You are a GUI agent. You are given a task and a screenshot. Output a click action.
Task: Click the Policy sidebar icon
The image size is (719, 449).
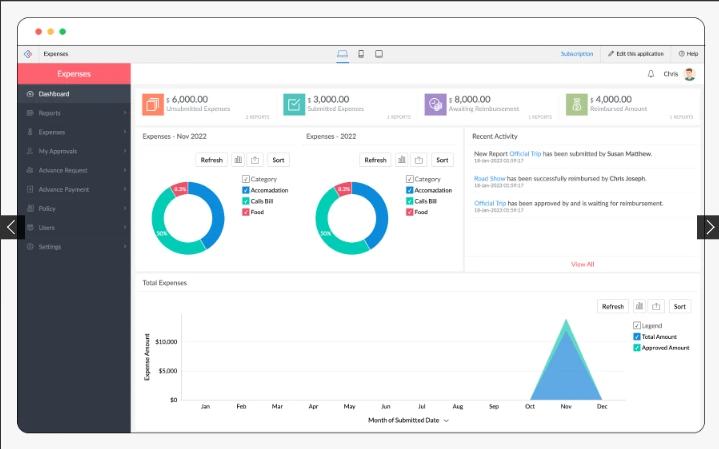pos(30,208)
